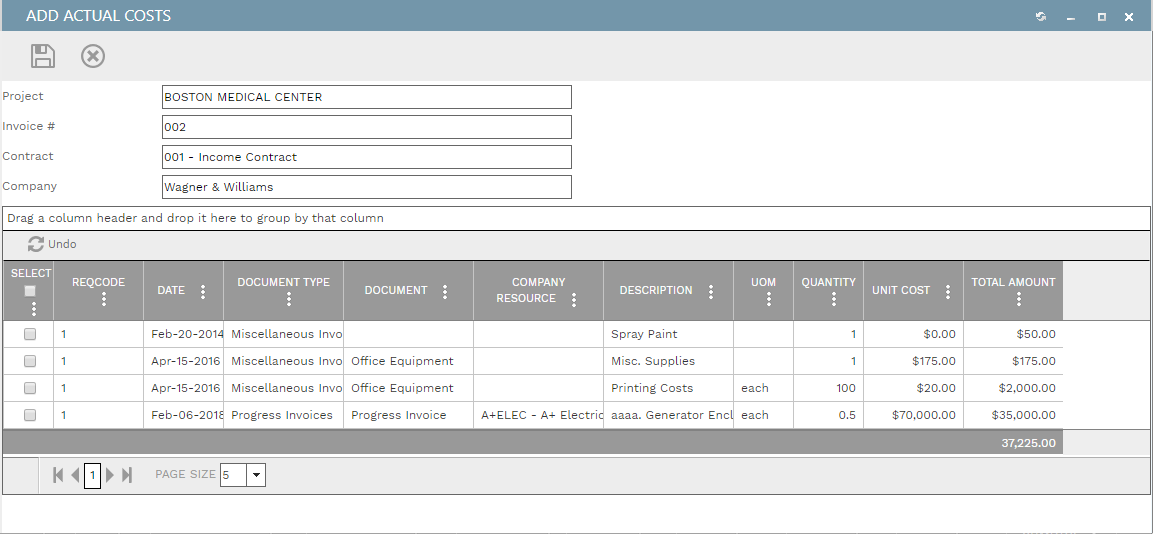Open the Page Size dropdown
Viewport: 1153px width, 534px height.
coord(256,475)
